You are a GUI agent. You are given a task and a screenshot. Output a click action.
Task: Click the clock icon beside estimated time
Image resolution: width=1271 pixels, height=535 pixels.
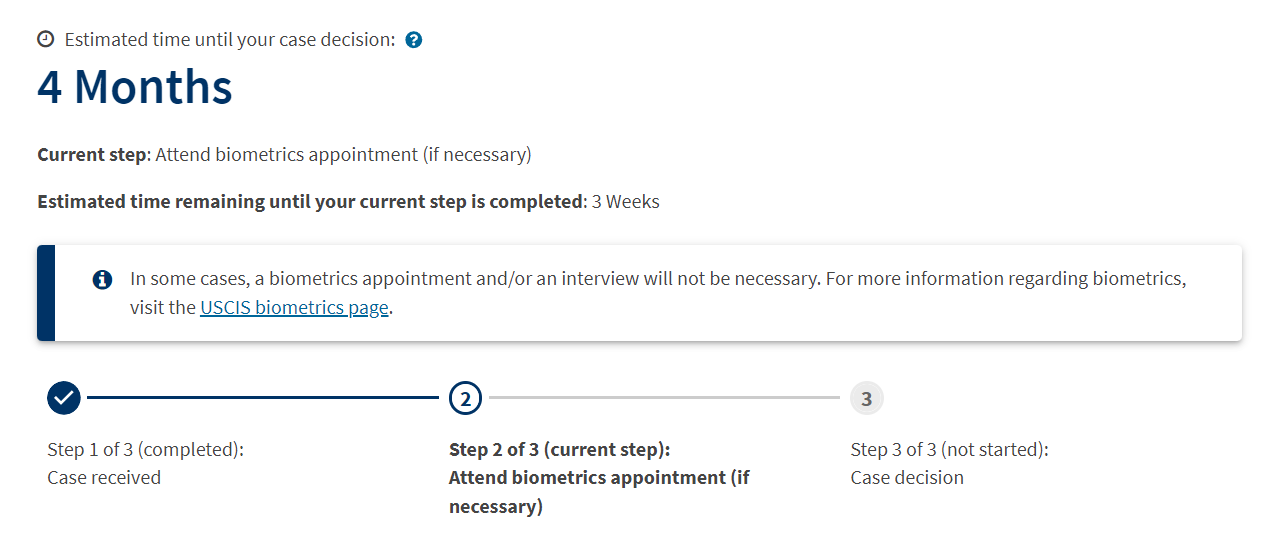(46, 40)
